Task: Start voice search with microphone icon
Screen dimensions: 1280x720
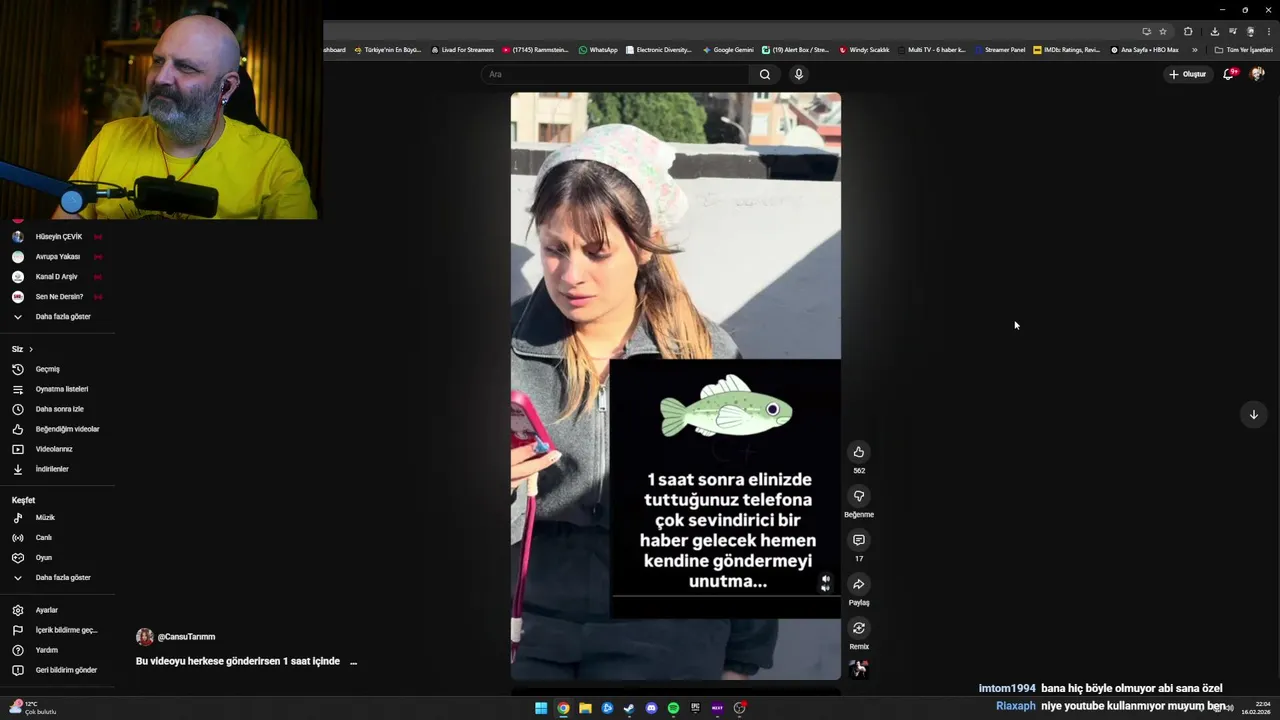Action: 798,74
